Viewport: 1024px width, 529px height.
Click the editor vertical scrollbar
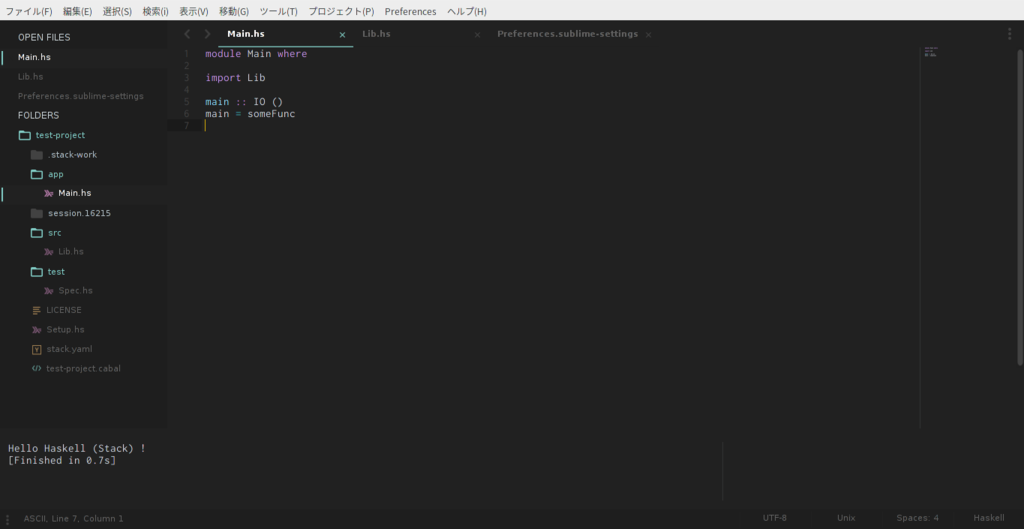(x=1020, y=206)
